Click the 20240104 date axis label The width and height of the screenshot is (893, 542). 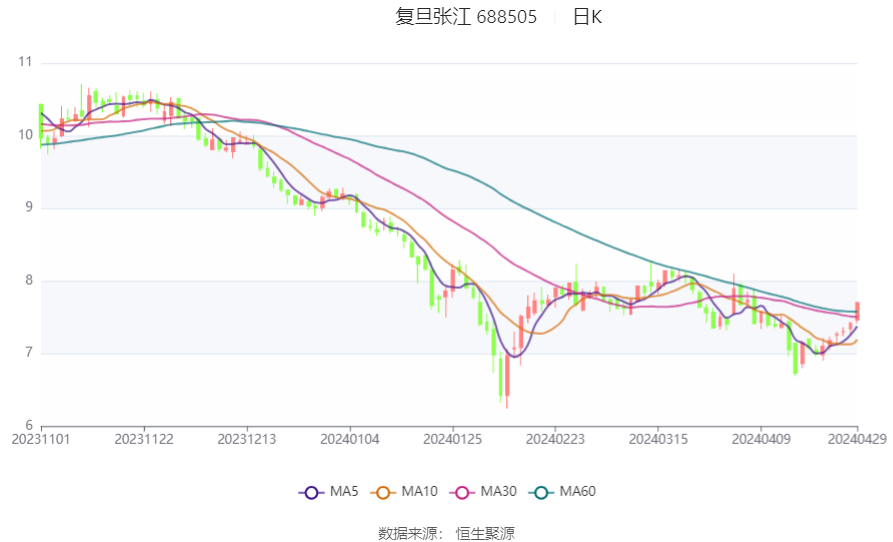coord(350,440)
